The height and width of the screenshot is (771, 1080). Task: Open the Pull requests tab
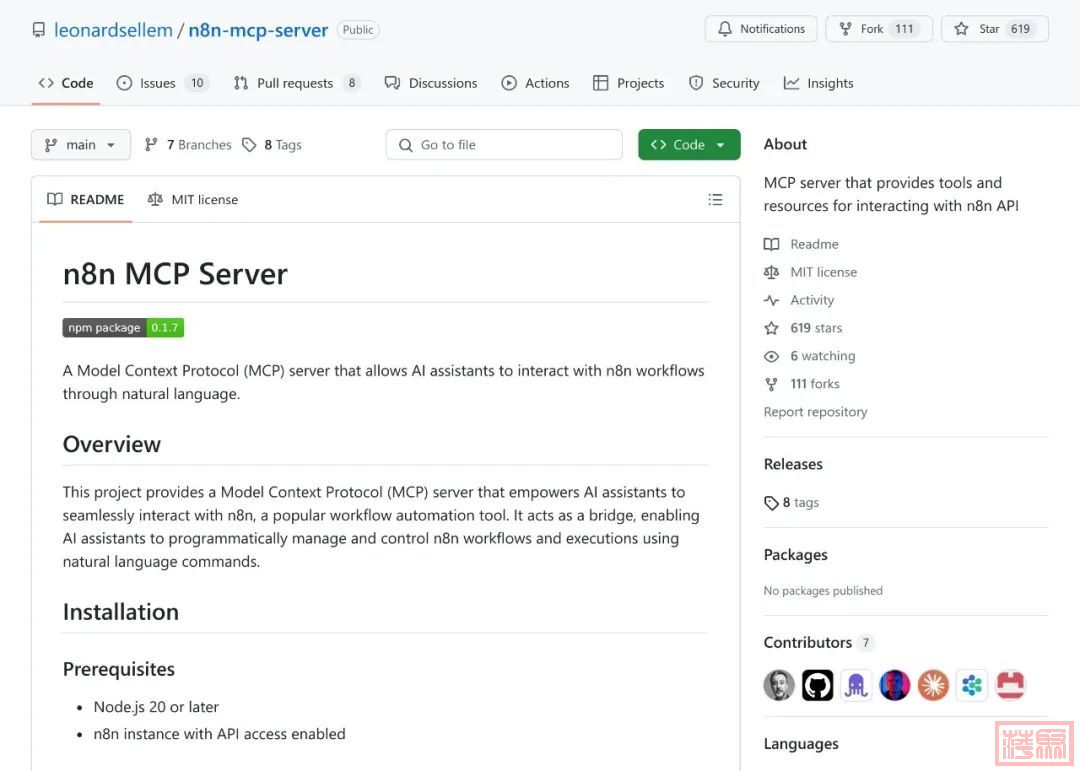[x=296, y=83]
